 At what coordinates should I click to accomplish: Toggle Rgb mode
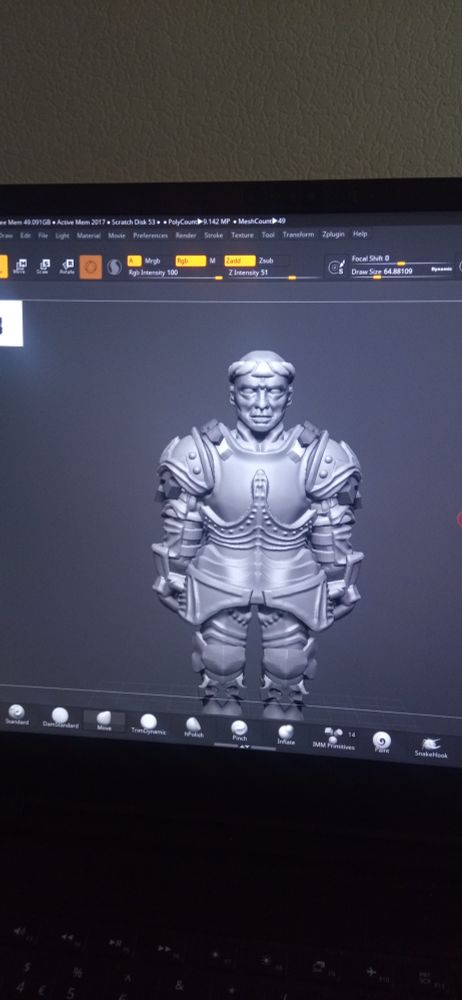(x=190, y=261)
